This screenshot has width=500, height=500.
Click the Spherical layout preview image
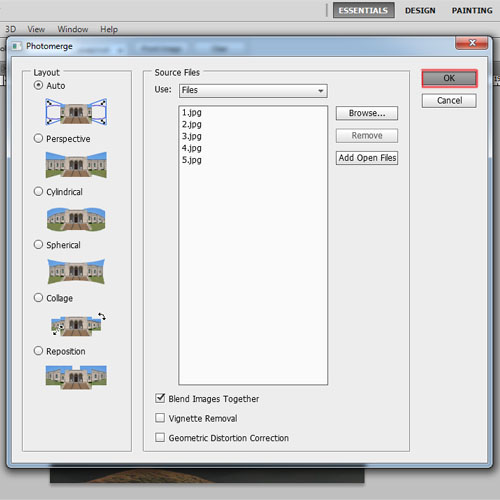pos(76,271)
